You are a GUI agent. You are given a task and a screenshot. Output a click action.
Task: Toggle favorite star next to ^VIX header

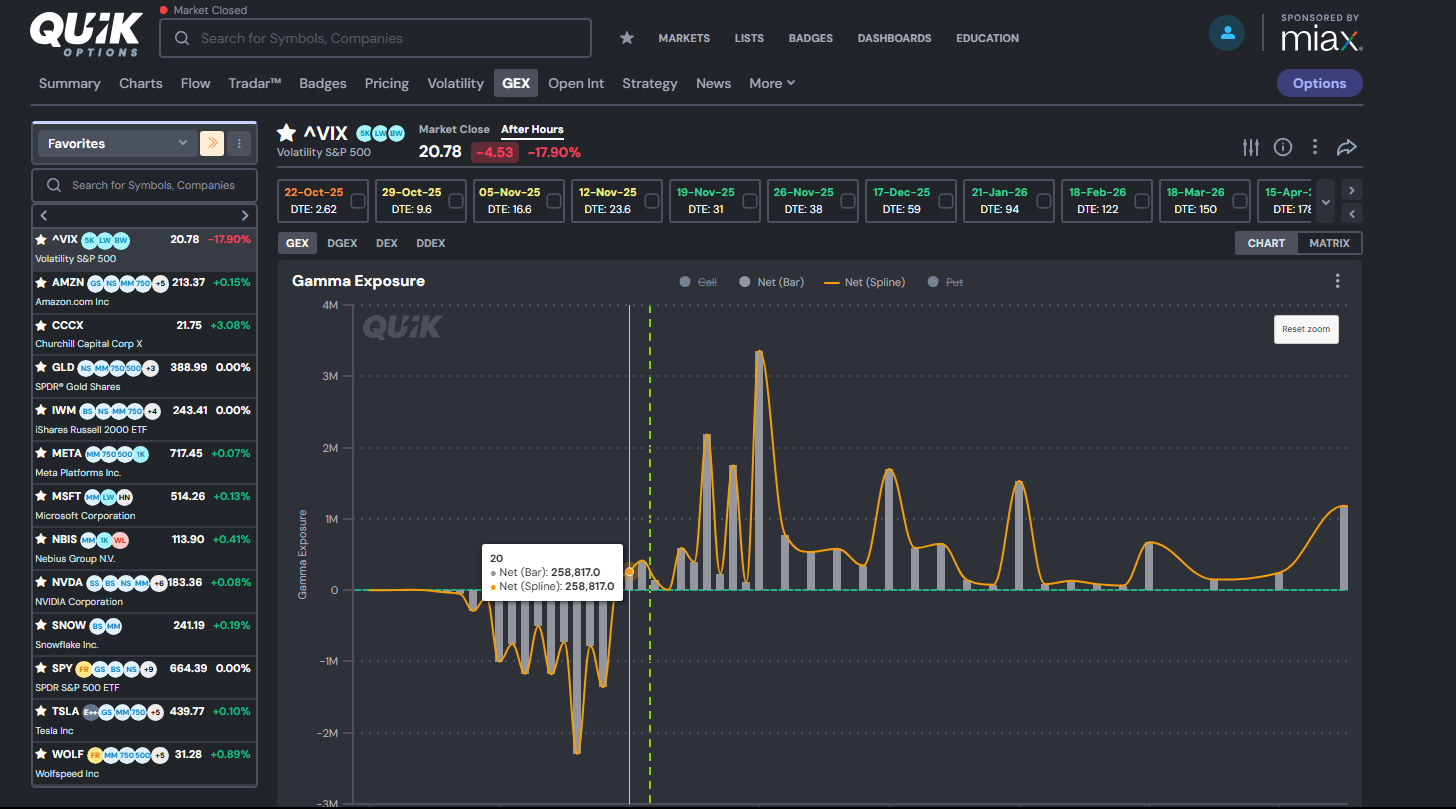[287, 133]
